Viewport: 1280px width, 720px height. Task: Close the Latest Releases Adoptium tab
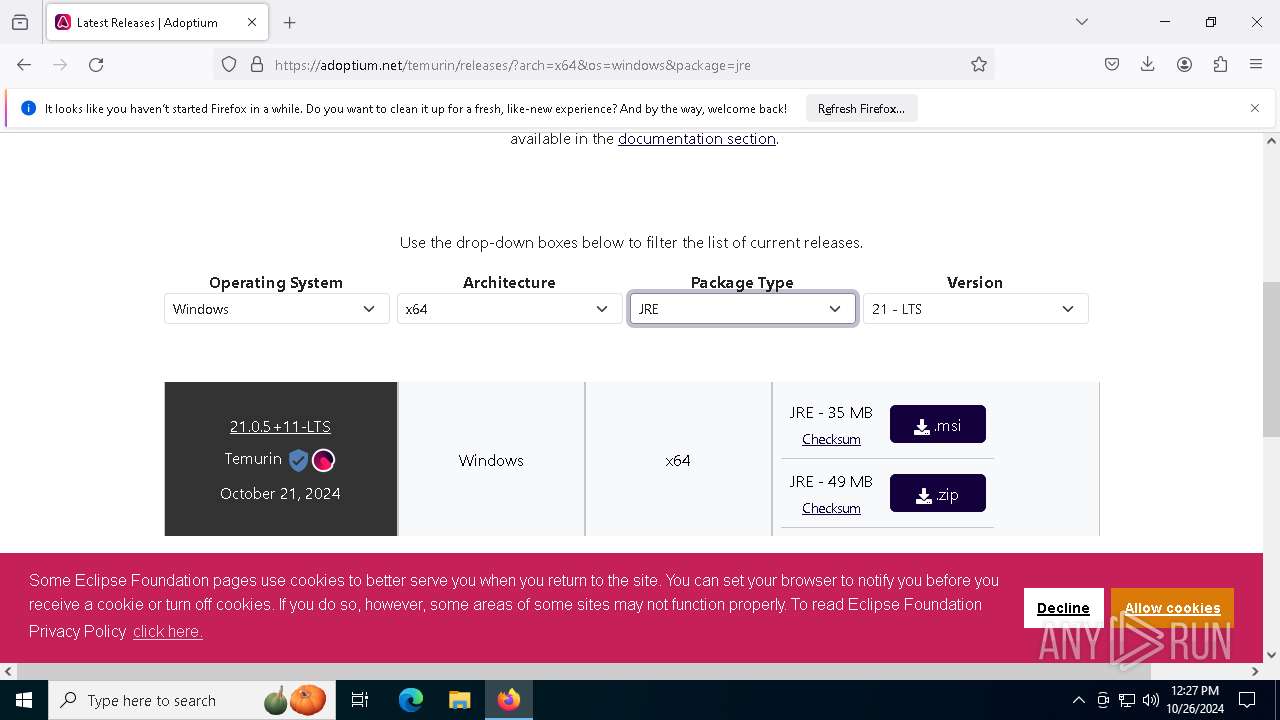(x=252, y=22)
